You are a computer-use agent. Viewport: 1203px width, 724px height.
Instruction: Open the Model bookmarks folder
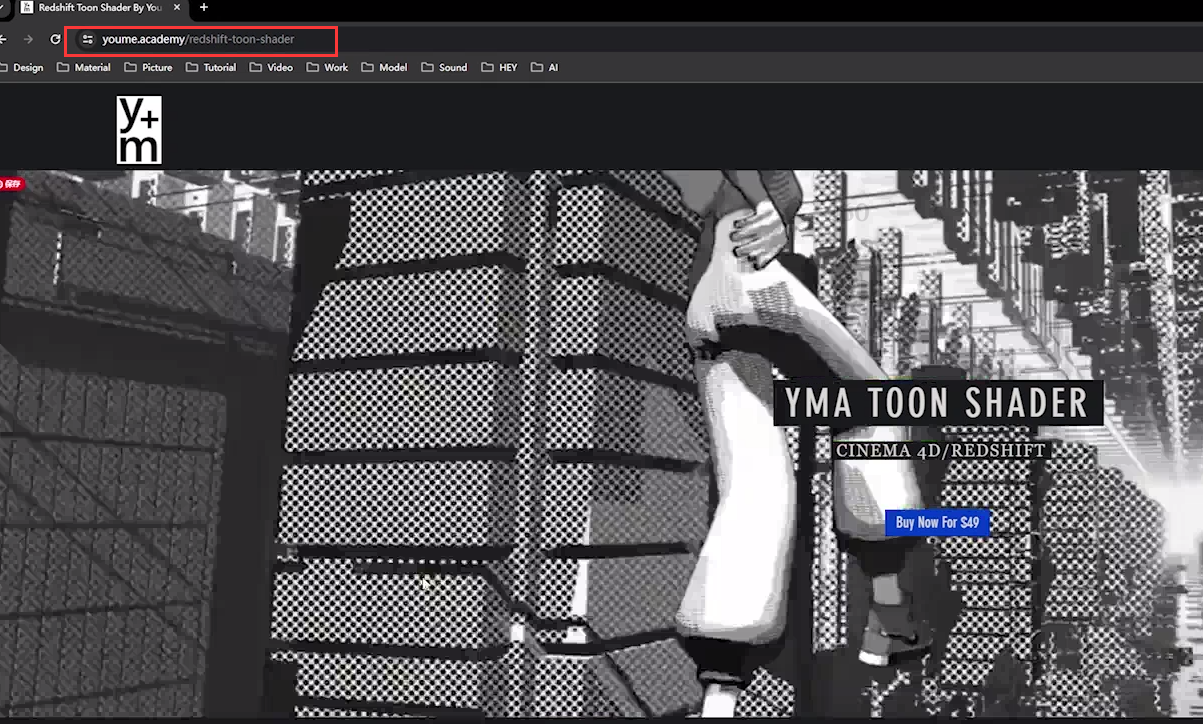click(385, 67)
